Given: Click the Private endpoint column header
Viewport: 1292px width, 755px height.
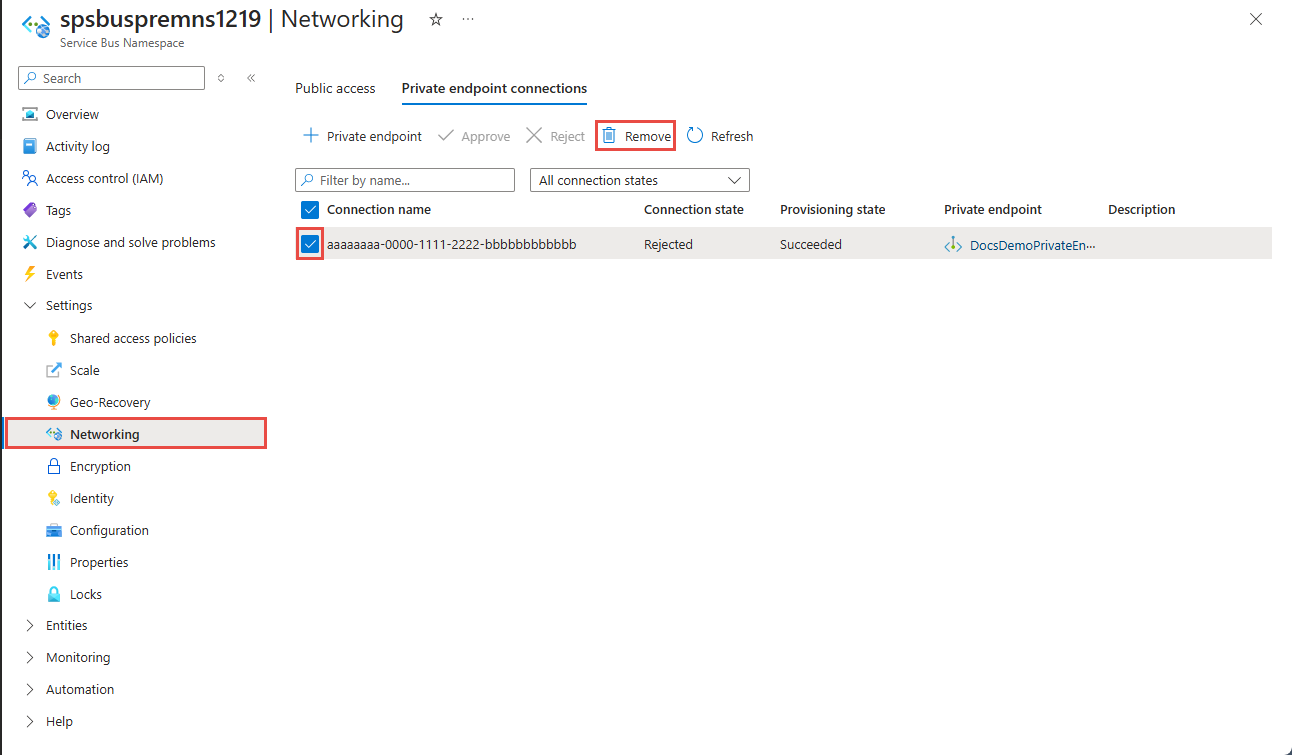Looking at the screenshot, I should click(993, 209).
